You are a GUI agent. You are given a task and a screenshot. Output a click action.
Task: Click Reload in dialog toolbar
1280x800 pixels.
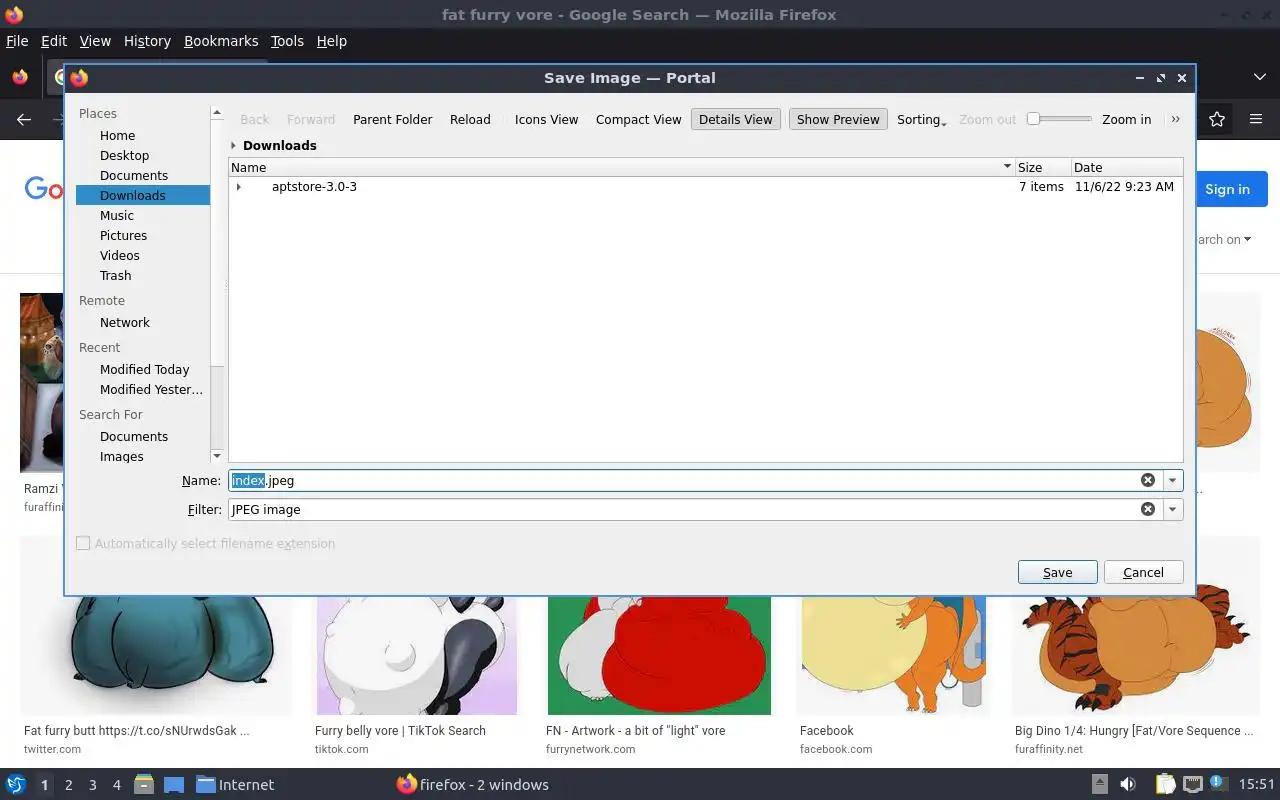(x=470, y=119)
